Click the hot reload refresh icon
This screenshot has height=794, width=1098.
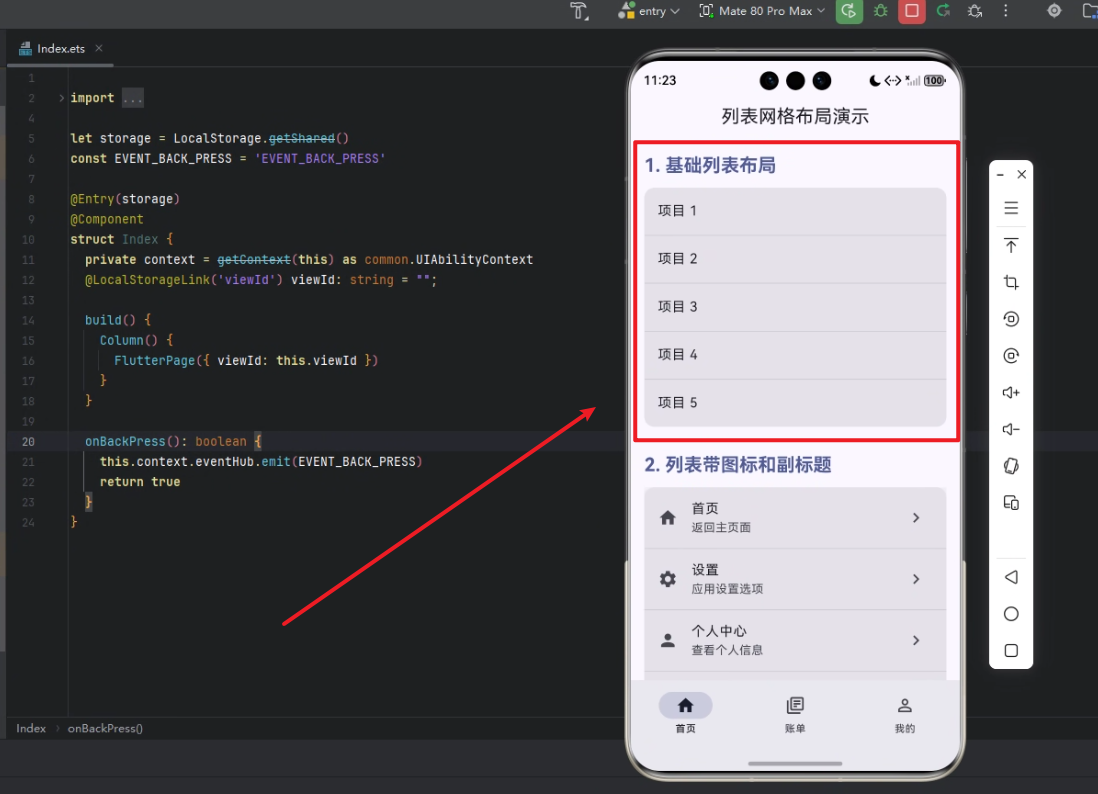pos(943,11)
